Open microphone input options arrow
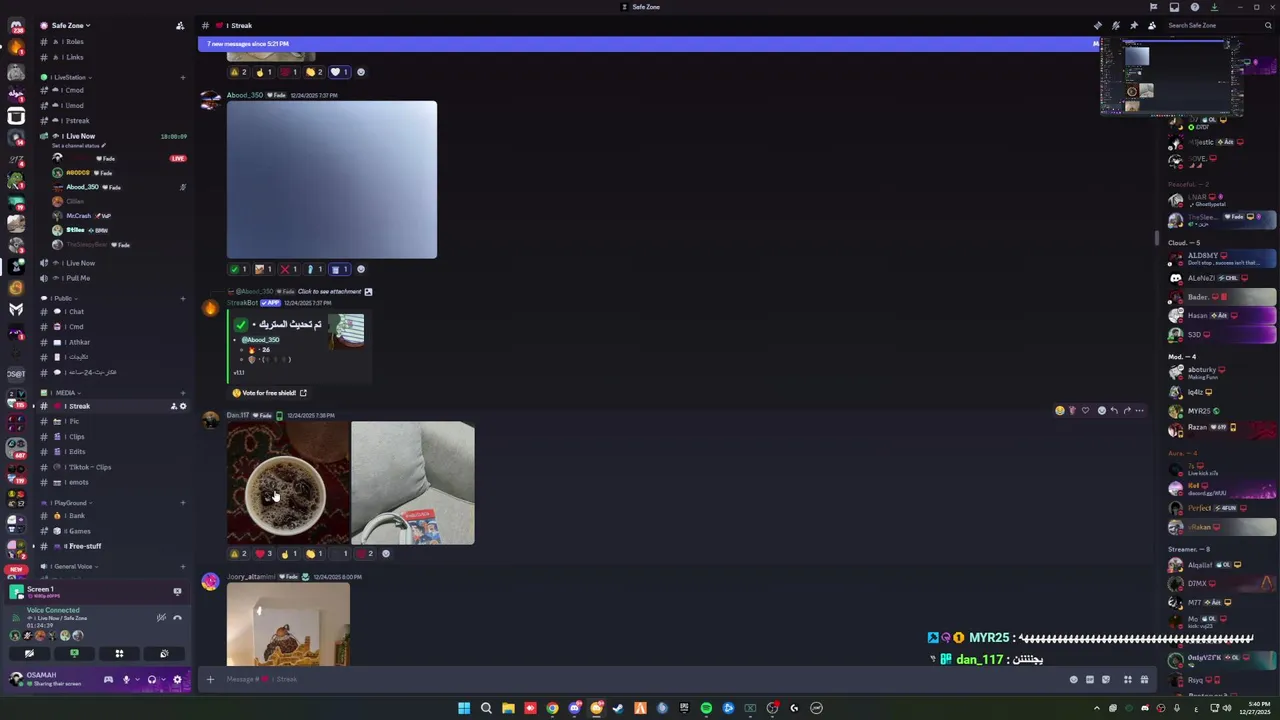The height and width of the screenshot is (720, 1280). (136, 680)
